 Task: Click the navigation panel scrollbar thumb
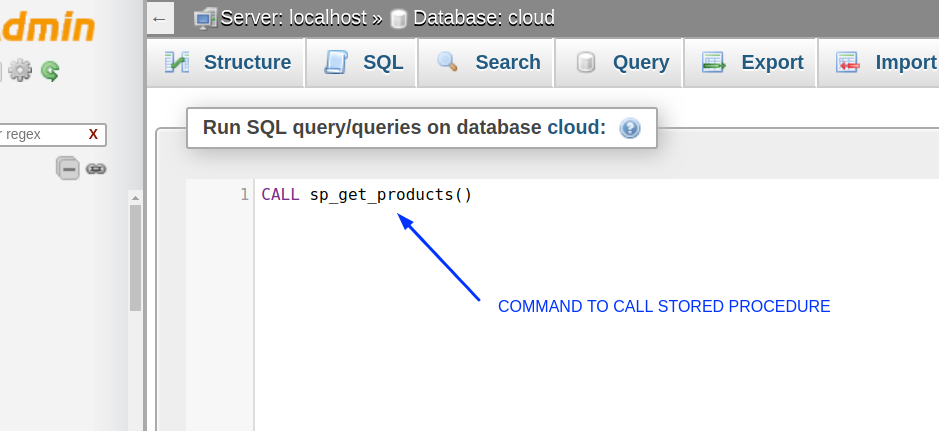(135, 258)
